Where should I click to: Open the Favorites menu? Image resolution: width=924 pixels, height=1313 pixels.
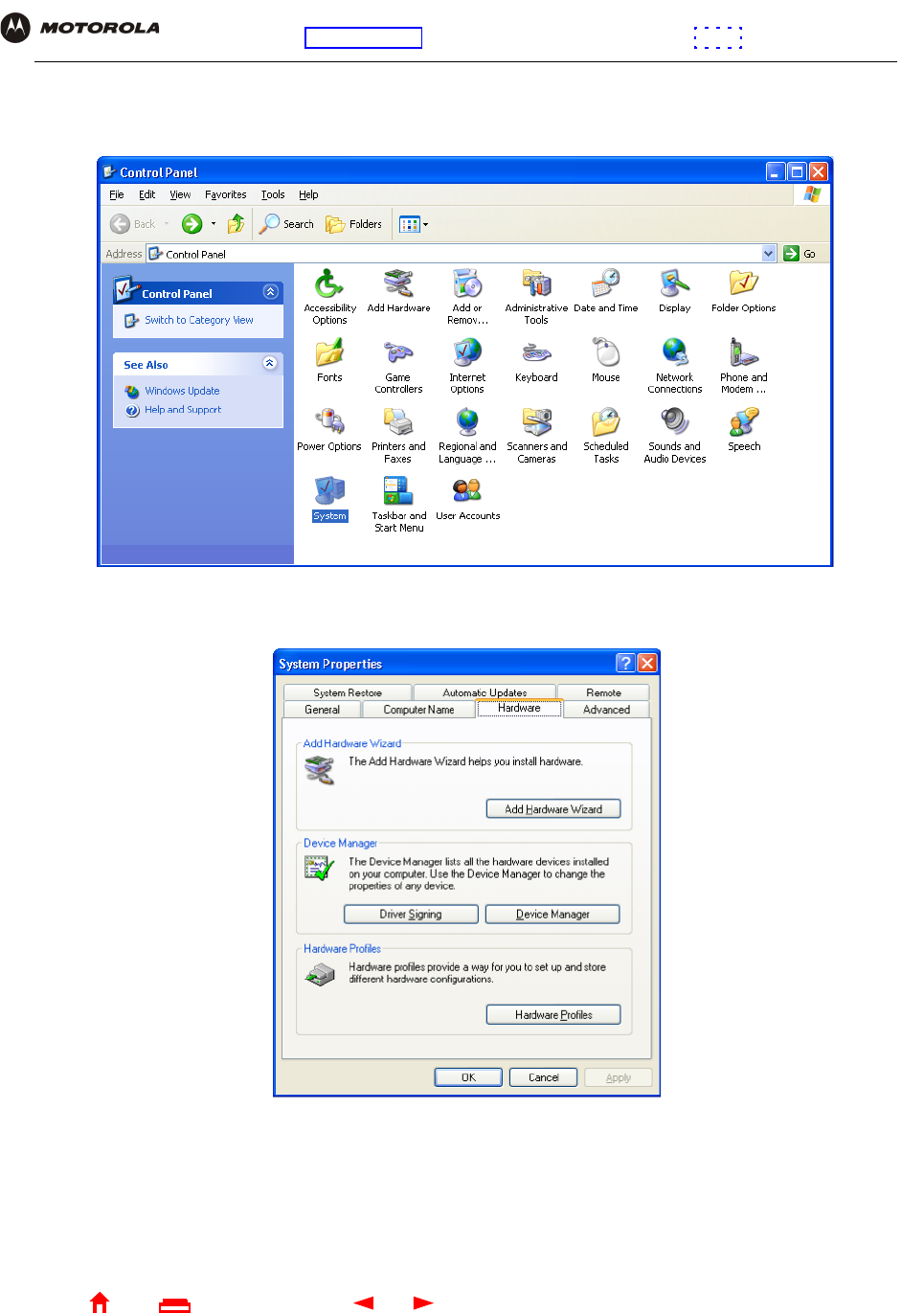point(226,194)
